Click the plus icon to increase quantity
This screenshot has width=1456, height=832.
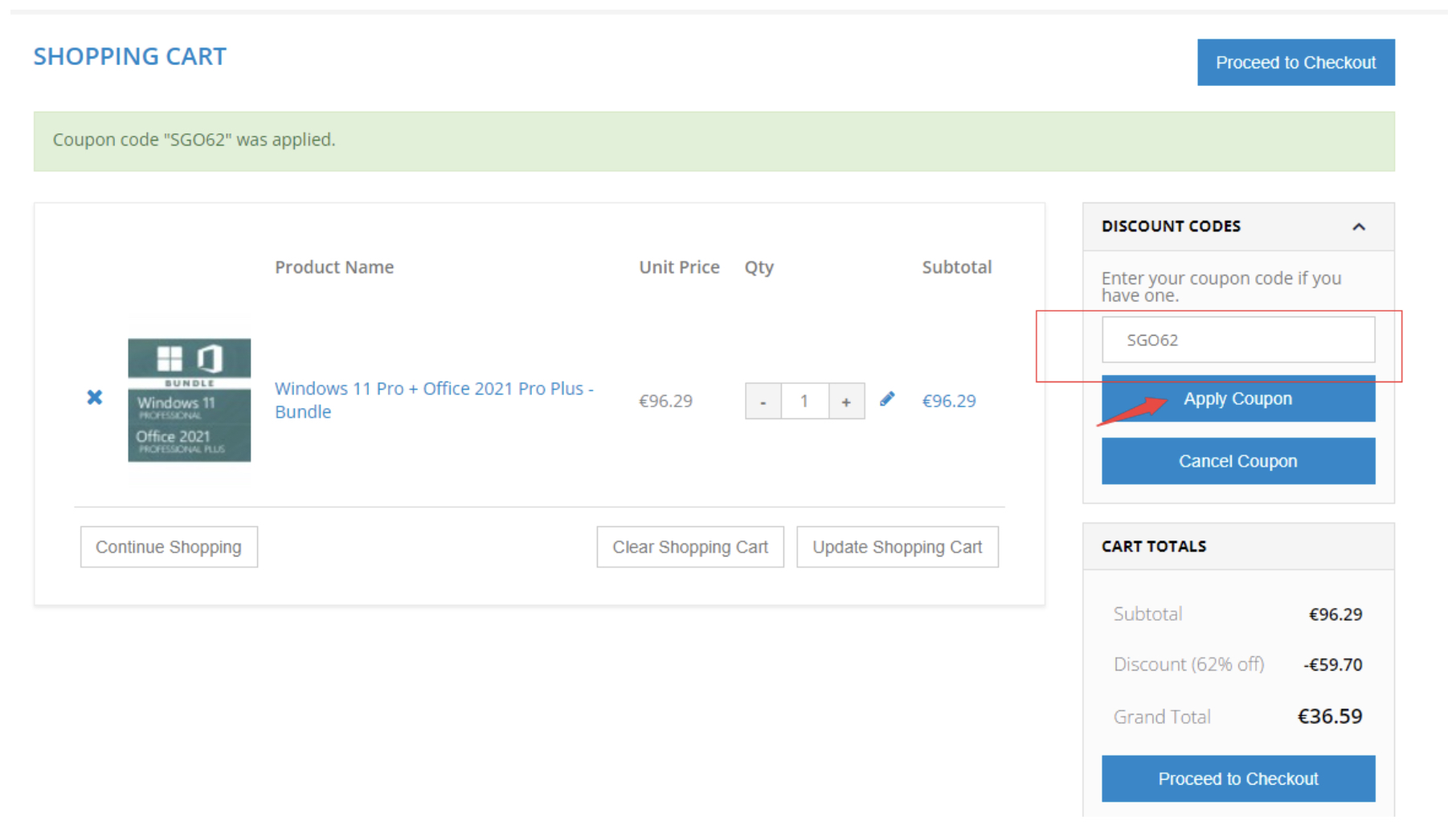tap(847, 401)
